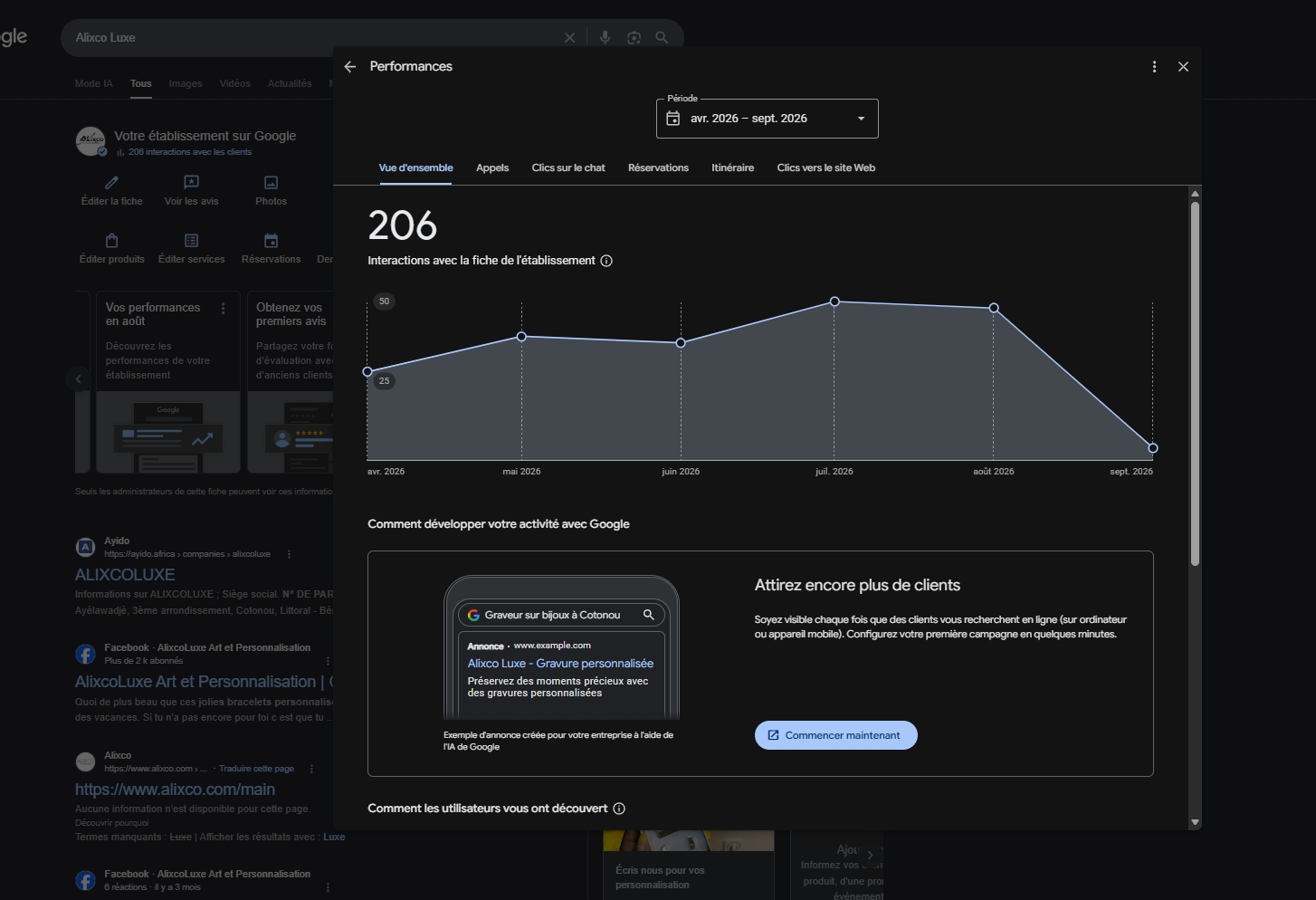1316x900 pixels.
Task: Clear the search box with the X icon
Action: coord(569,38)
